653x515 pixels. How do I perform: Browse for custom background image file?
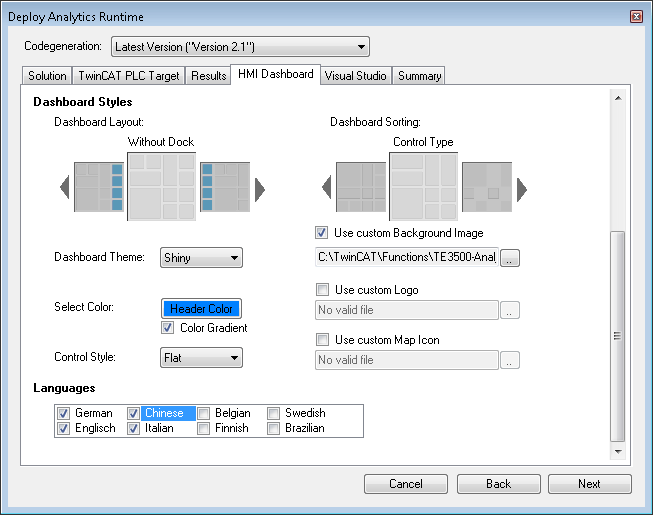[x=511, y=259]
